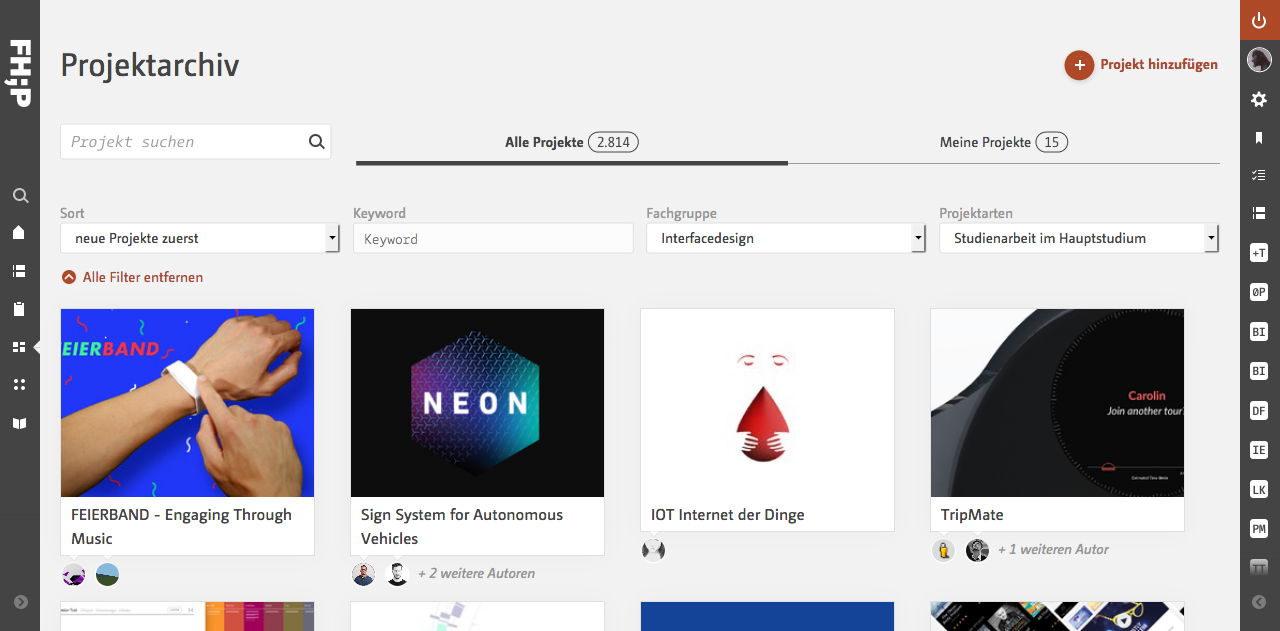Click the FH;P logo in left sidebar

[19, 73]
